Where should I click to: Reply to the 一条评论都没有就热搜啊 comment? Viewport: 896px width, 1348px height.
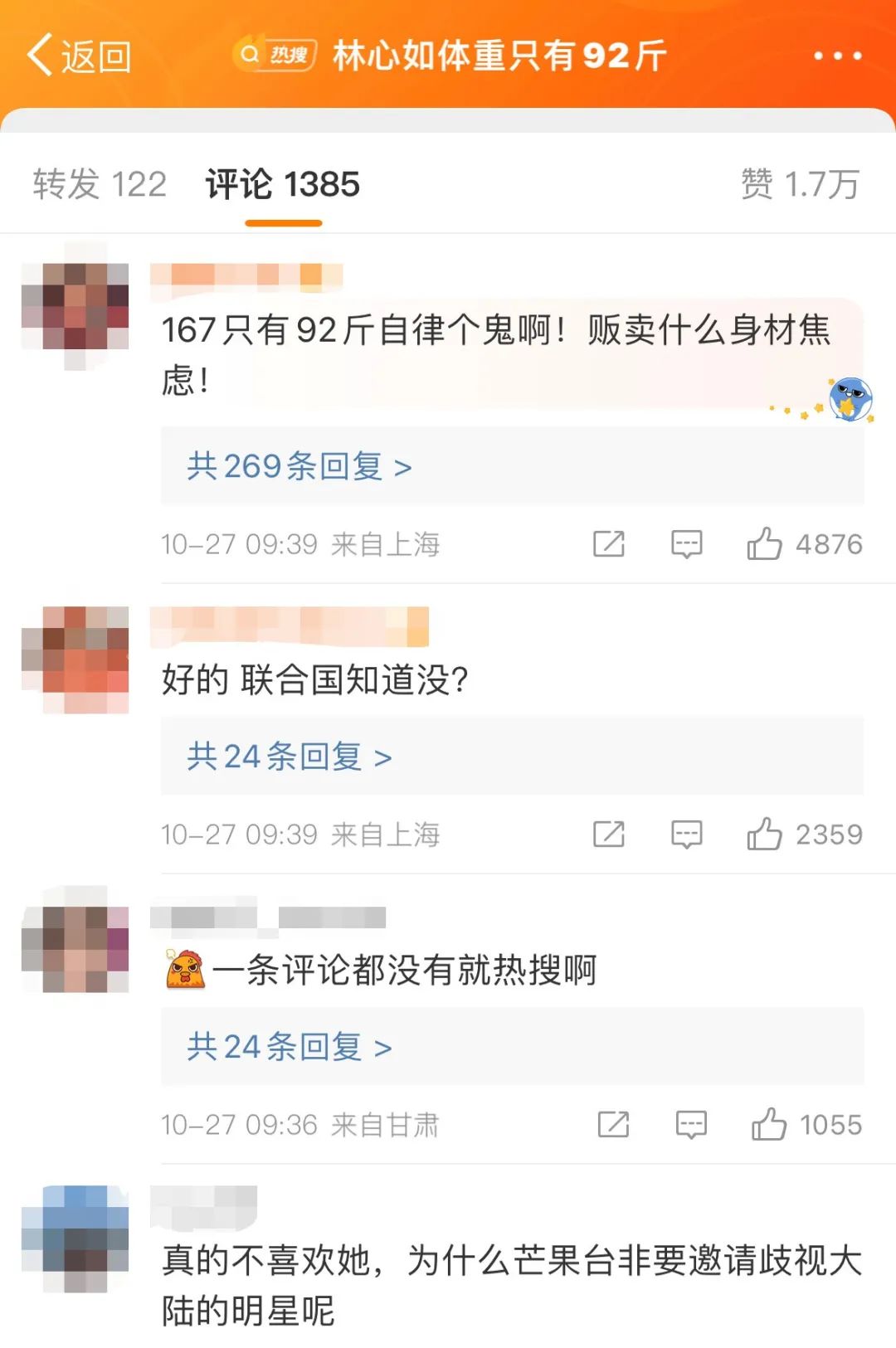(691, 1125)
